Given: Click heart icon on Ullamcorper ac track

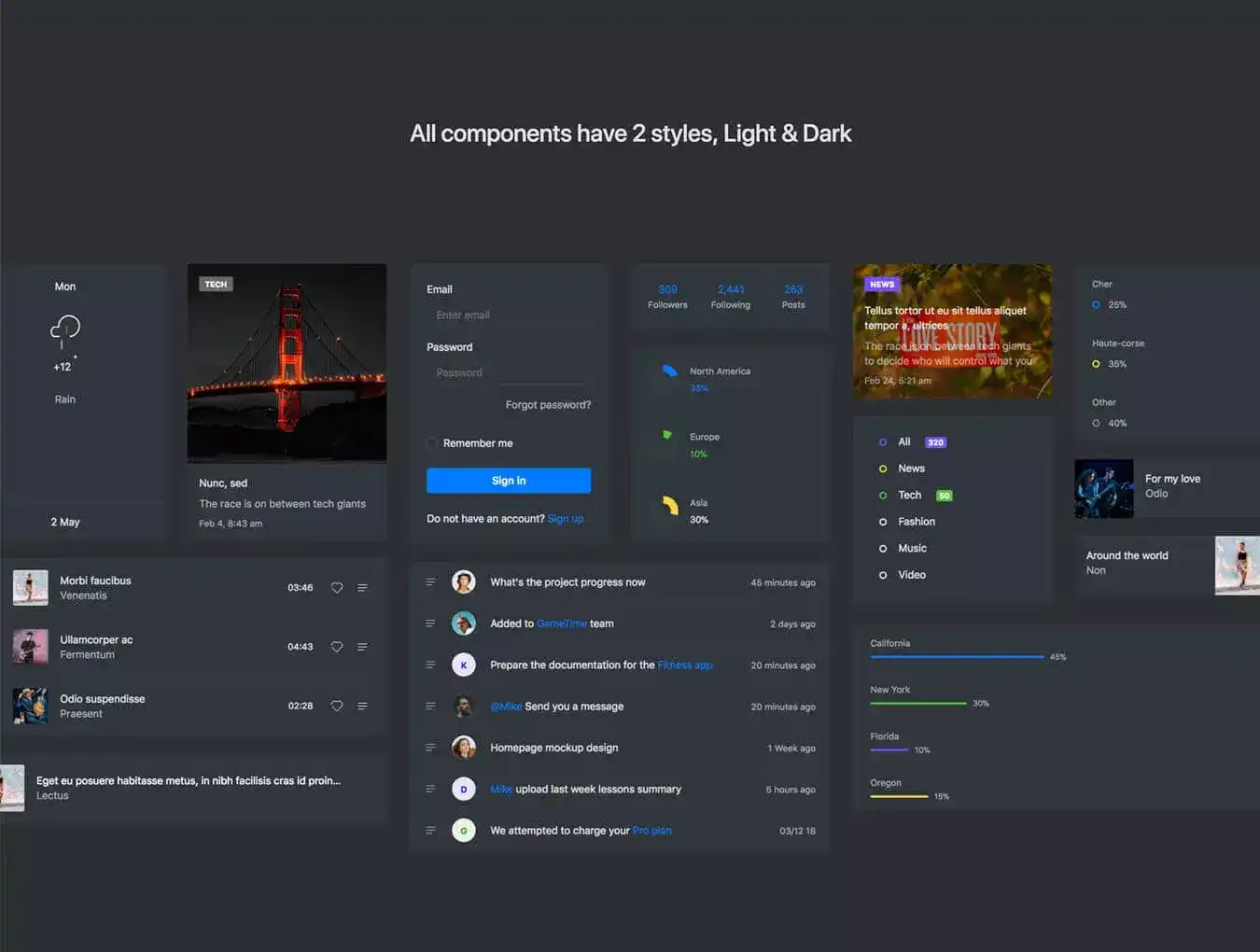Looking at the screenshot, I should click(x=337, y=647).
